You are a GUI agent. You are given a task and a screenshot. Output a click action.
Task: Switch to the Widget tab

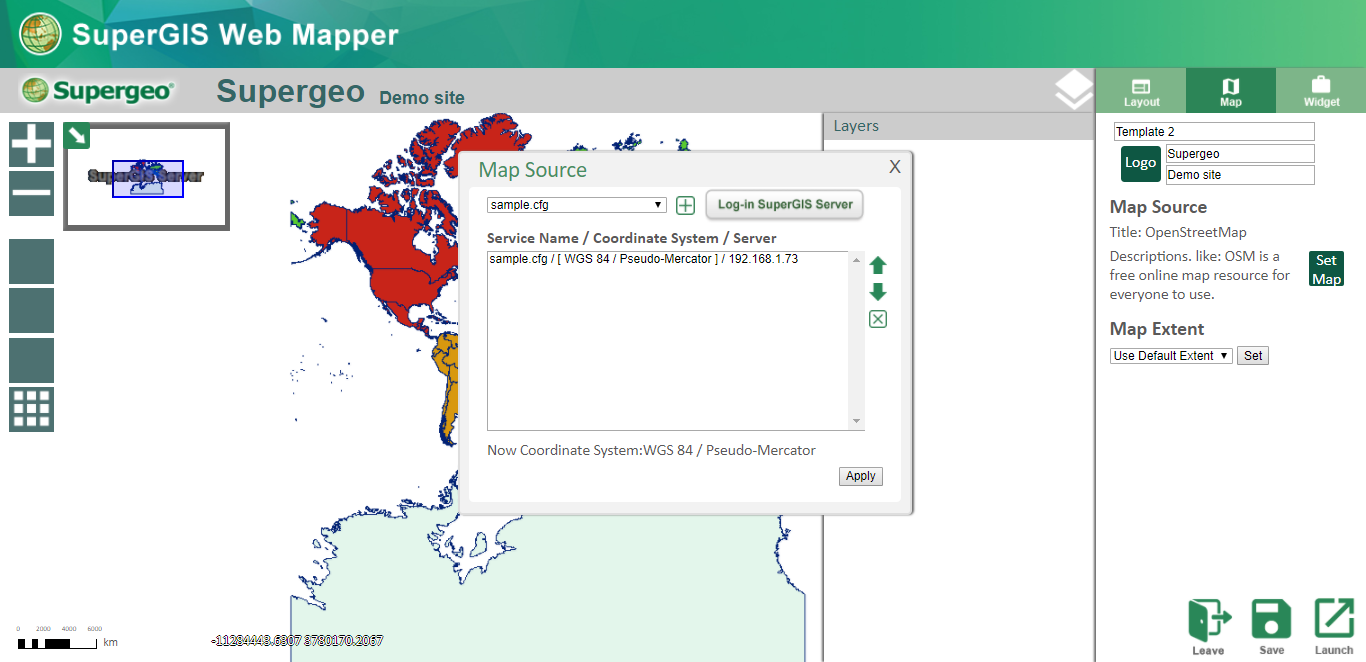[1321, 91]
